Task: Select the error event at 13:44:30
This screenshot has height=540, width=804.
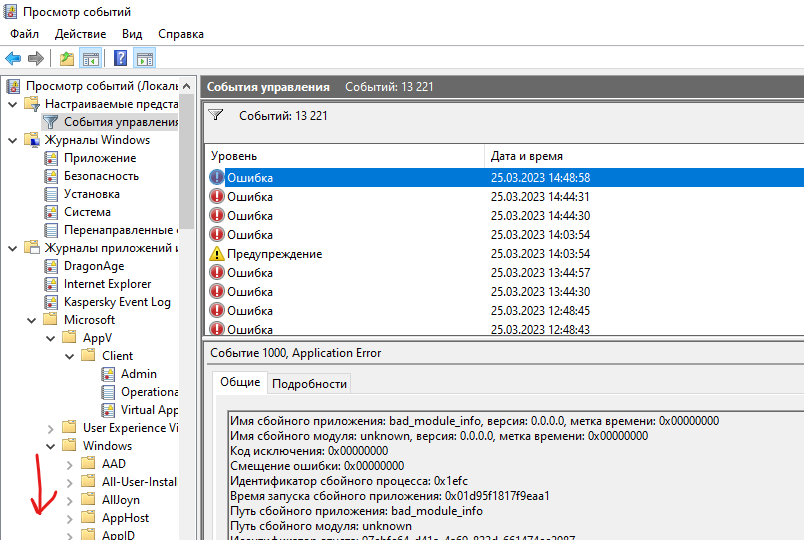Action: (x=505, y=291)
